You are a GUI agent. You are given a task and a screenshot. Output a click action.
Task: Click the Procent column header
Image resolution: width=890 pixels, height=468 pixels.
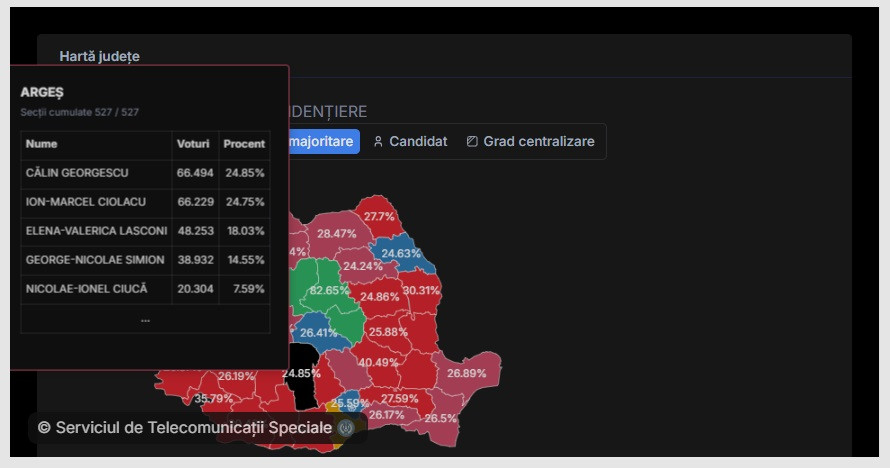click(244, 144)
